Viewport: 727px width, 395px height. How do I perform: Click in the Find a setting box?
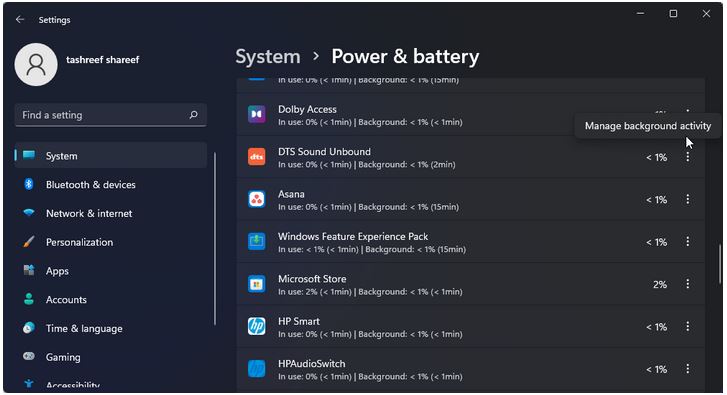tap(111, 115)
